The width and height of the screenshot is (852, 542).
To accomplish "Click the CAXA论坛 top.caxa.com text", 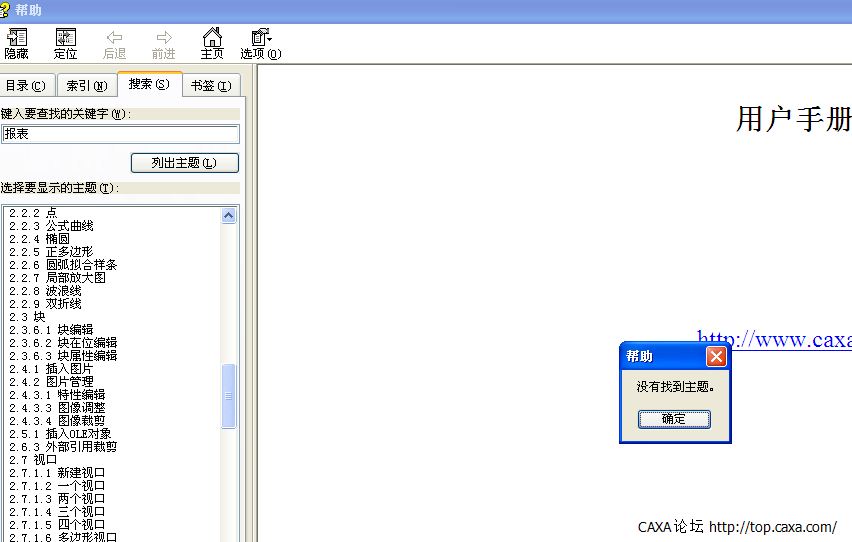I will click(737, 527).
